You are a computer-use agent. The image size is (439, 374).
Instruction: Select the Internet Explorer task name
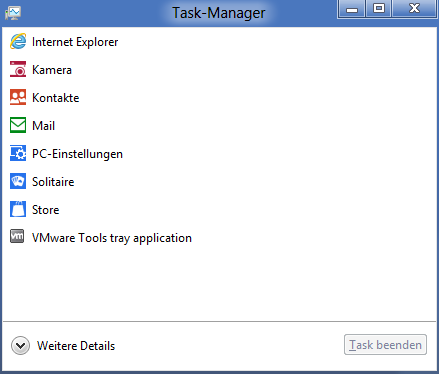75,42
